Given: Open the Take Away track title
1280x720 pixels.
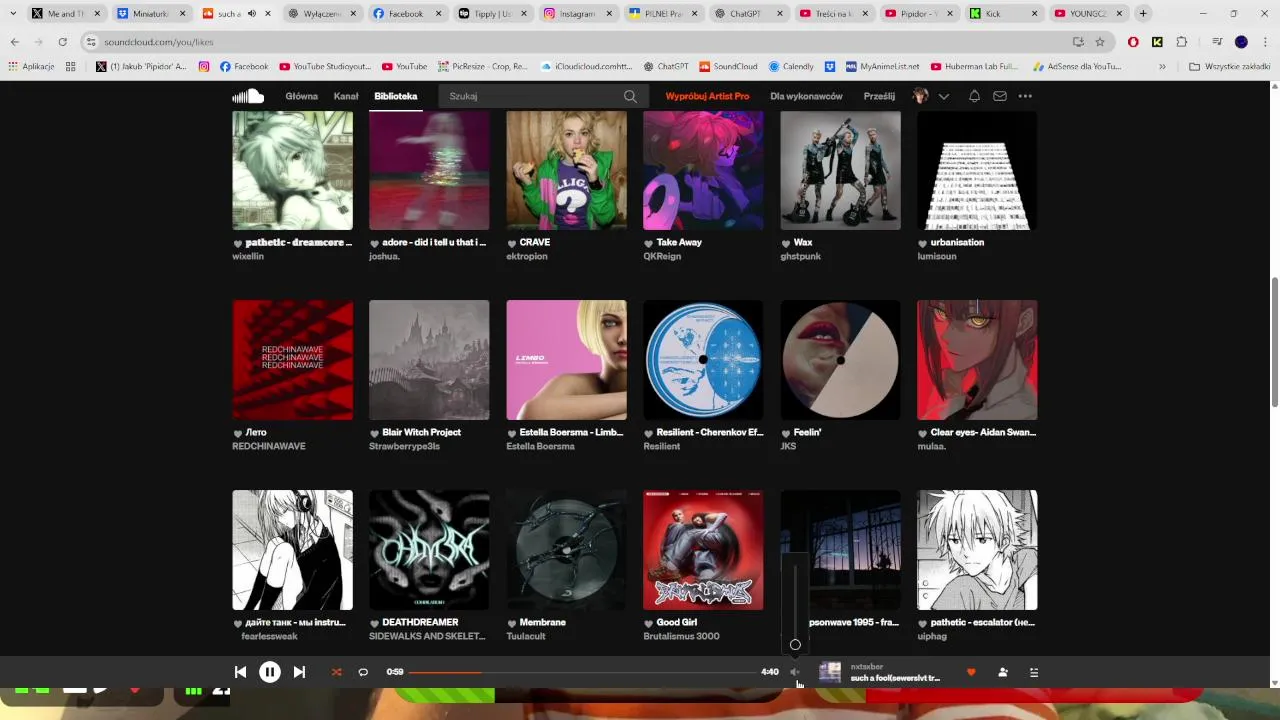Looking at the screenshot, I should point(679,242).
